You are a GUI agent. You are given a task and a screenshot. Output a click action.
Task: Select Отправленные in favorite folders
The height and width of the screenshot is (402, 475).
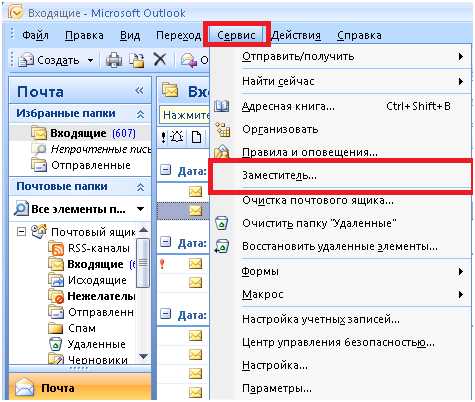pos(80,165)
